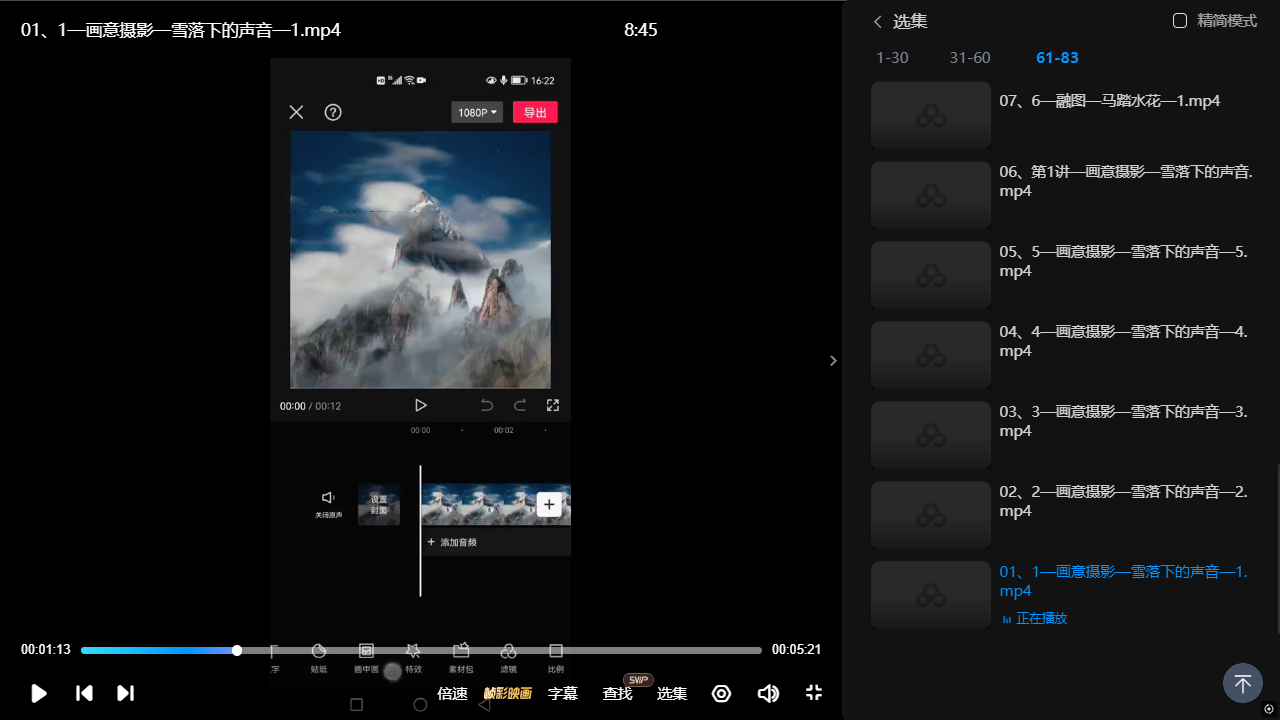Skip to the next video

click(125, 693)
